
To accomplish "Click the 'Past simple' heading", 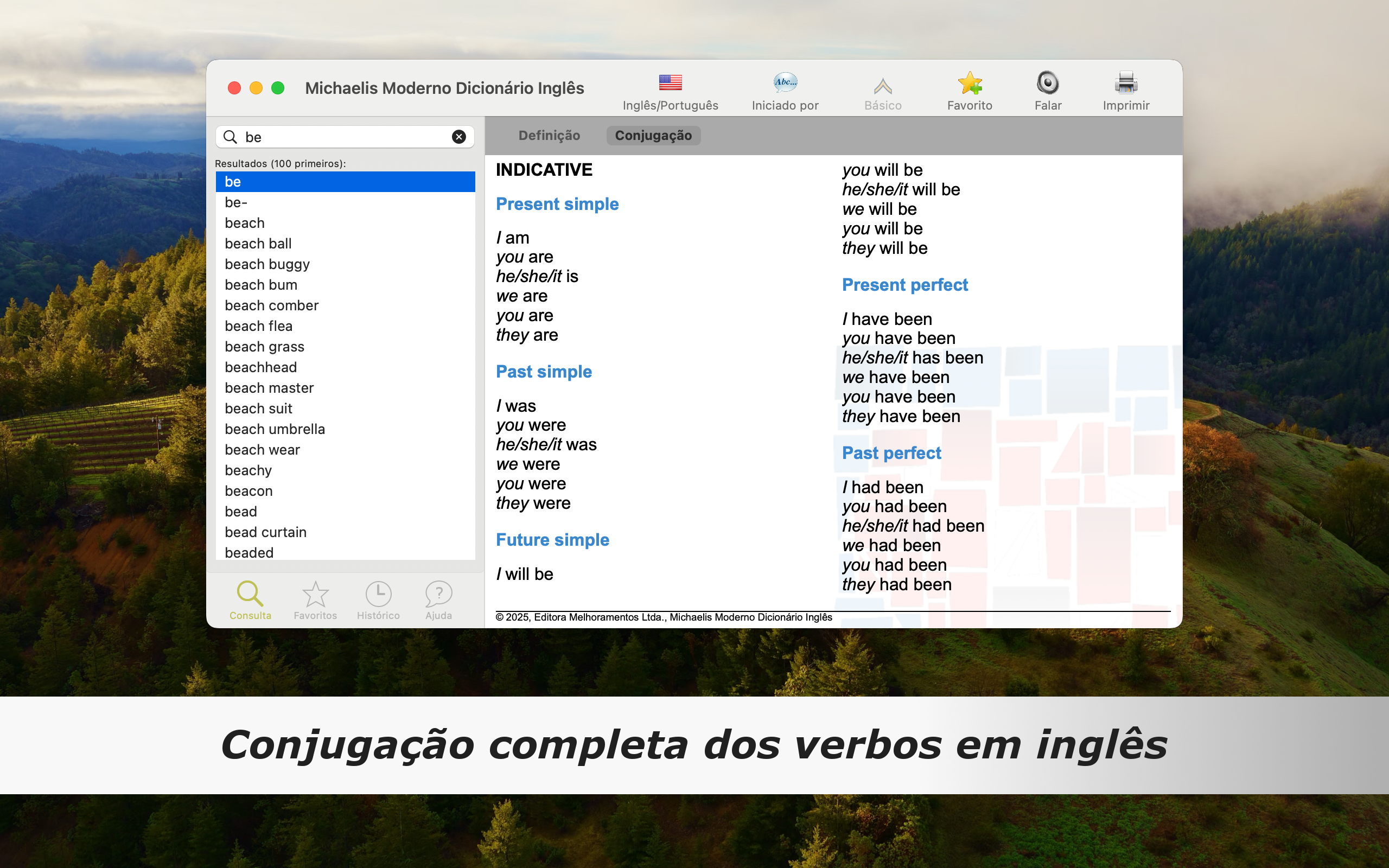I will (x=544, y=372).
